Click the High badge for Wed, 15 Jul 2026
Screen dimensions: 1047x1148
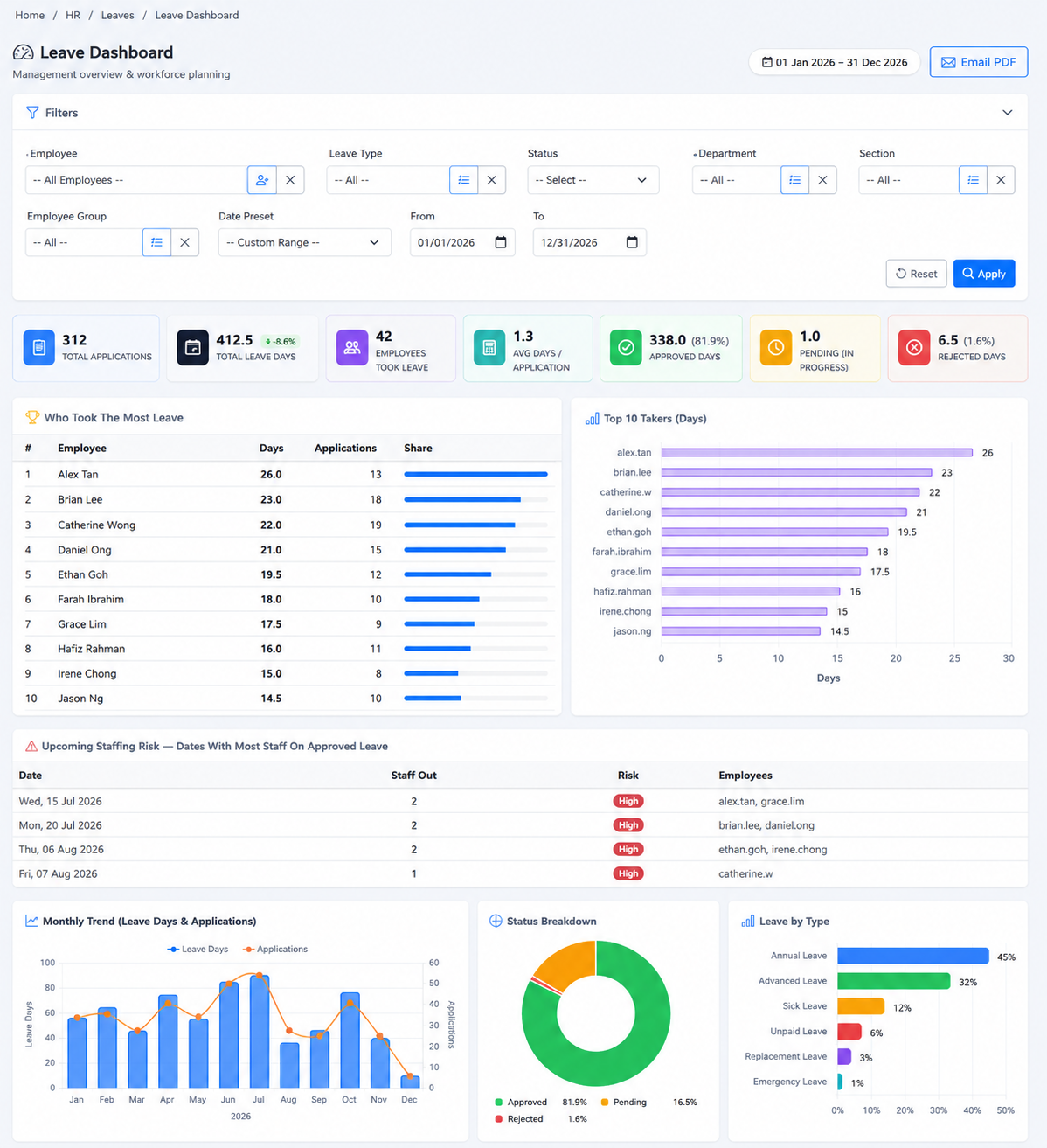pos(628,801)
